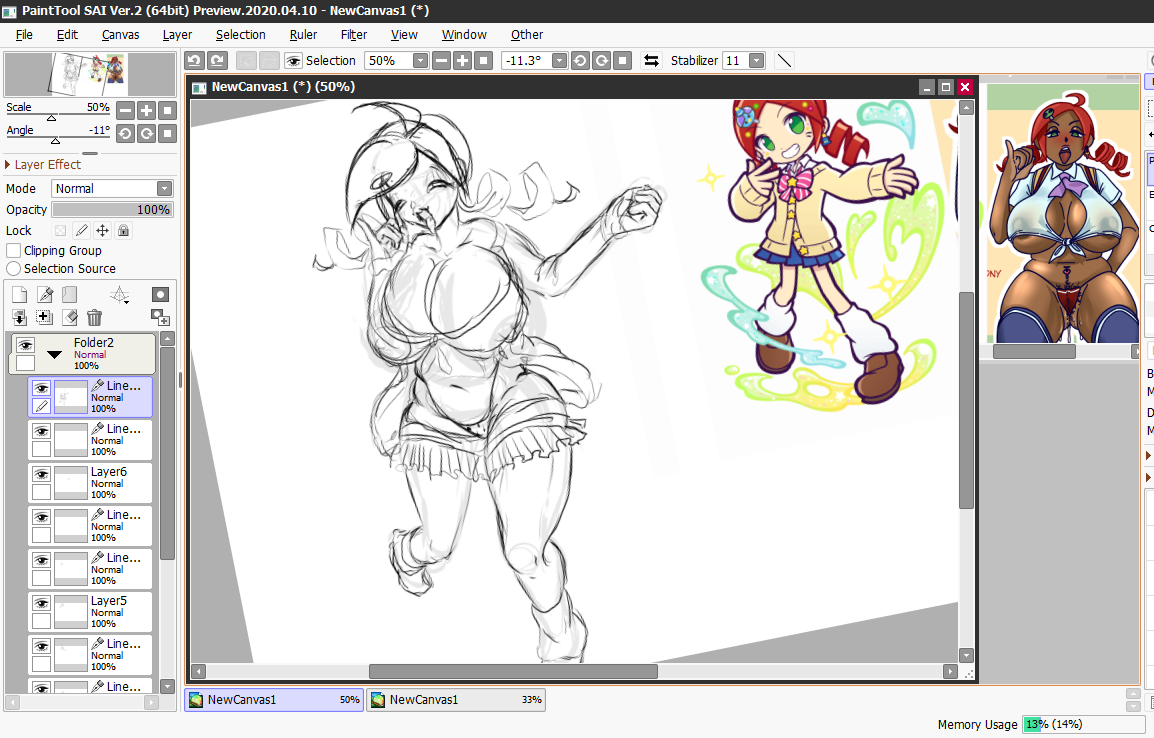Decrease Scale in the navigator panel
The width and height of the screenshot is (1154, 738).
click(x=126, y=110)
